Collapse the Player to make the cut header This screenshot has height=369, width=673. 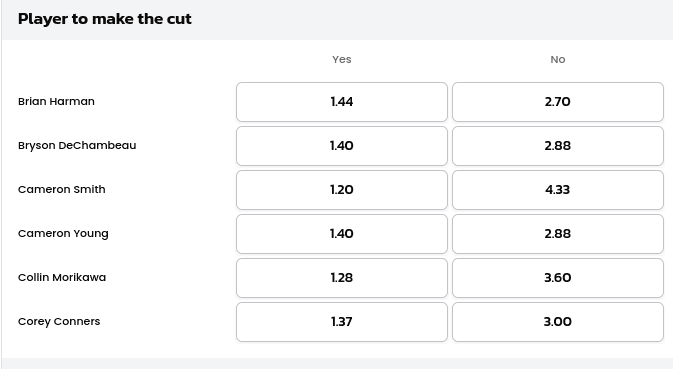tap(337, 19)
